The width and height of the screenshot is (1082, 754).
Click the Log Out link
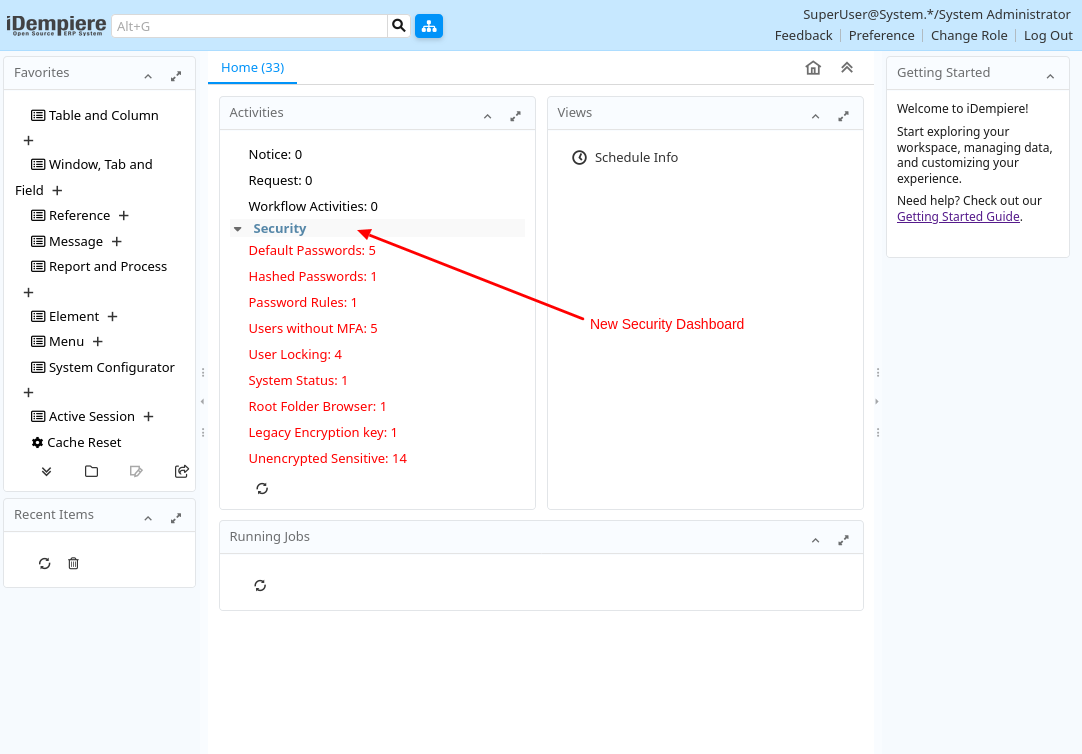tap(1048, 35)
